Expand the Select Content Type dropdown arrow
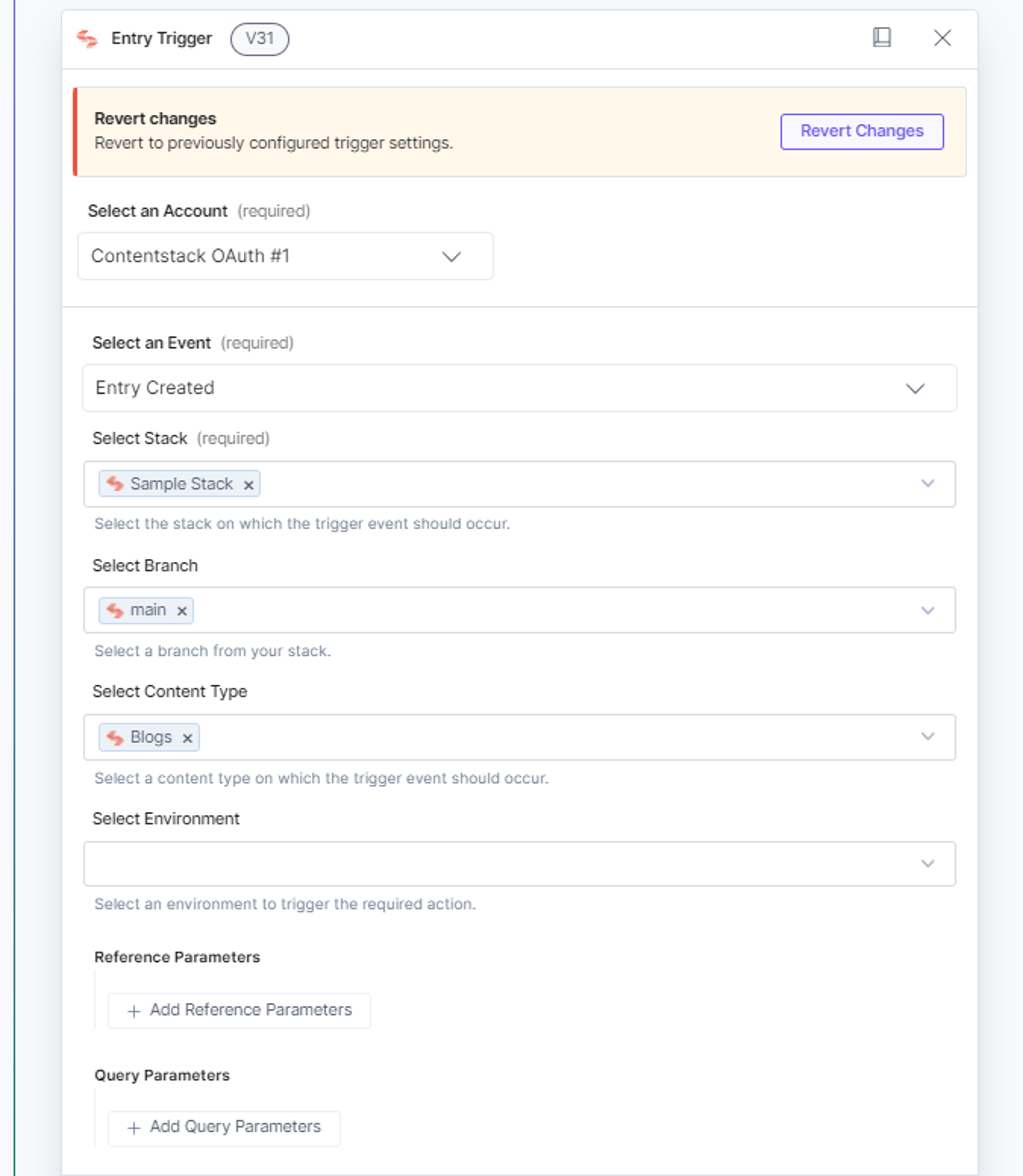This screenshot has height=1176, width=1023. tap(928, 736)
